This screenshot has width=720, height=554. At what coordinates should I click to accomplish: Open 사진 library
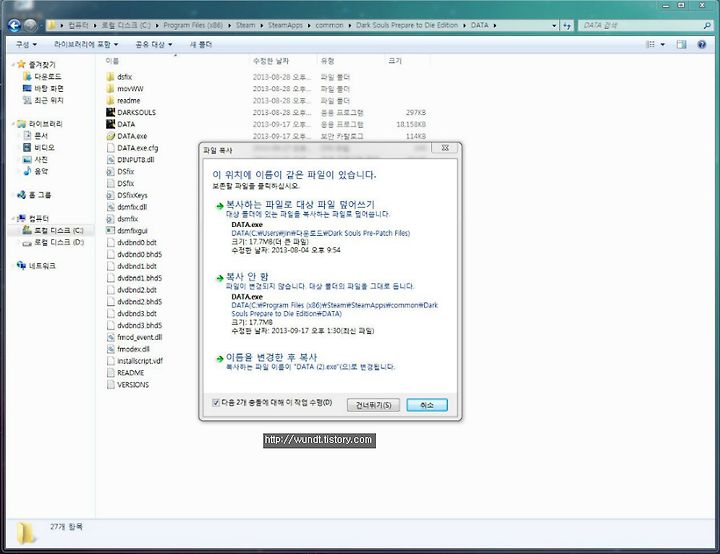[x=41, y=159]
